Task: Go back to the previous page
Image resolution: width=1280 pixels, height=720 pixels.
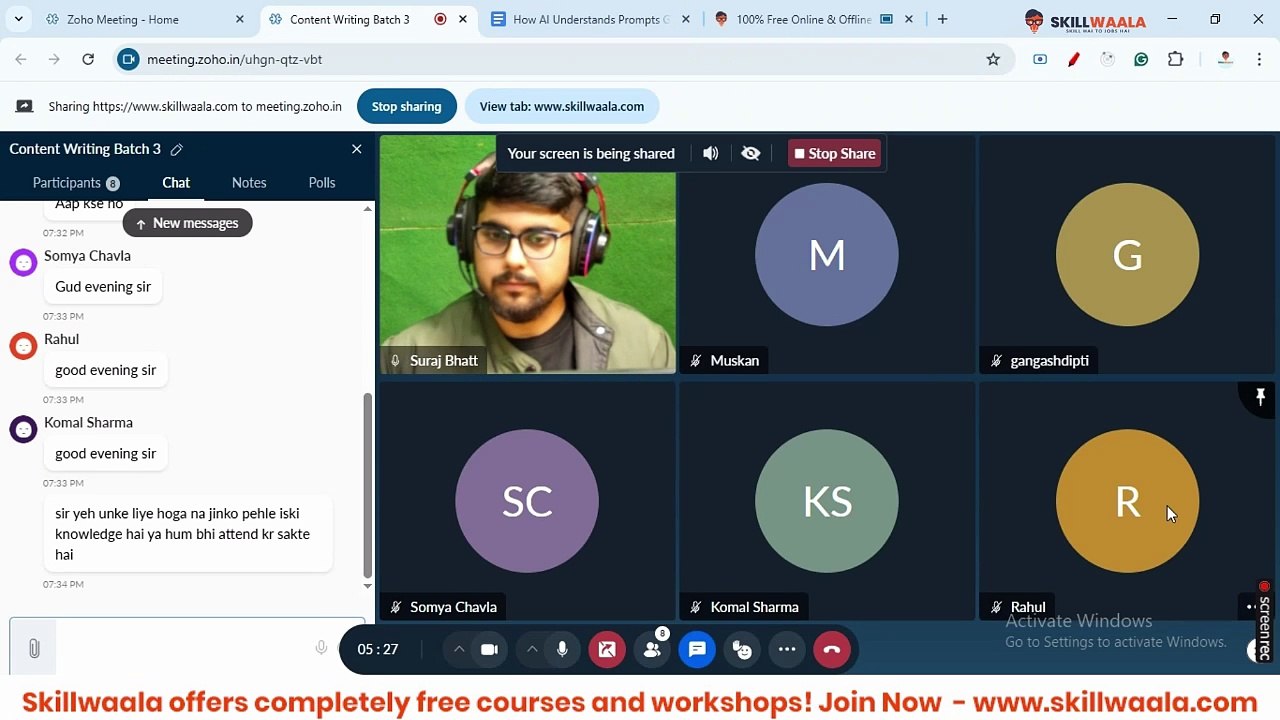Action: pos(21,59)
